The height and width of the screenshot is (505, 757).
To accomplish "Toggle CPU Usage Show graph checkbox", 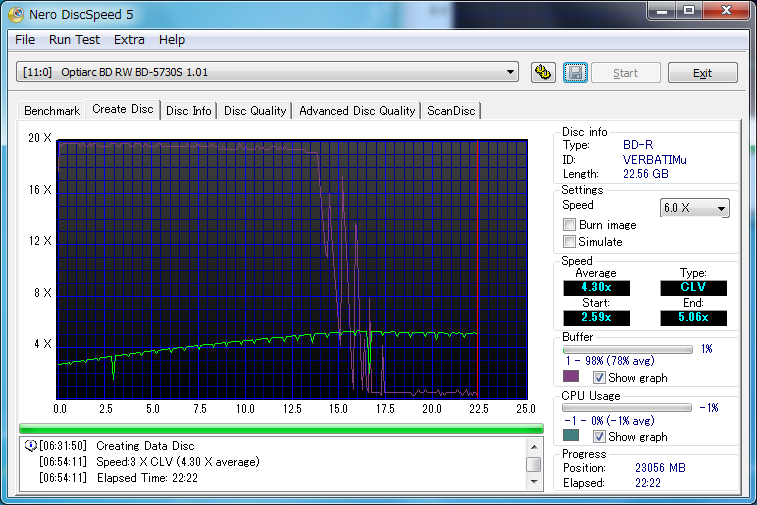I will coord(599,436).
